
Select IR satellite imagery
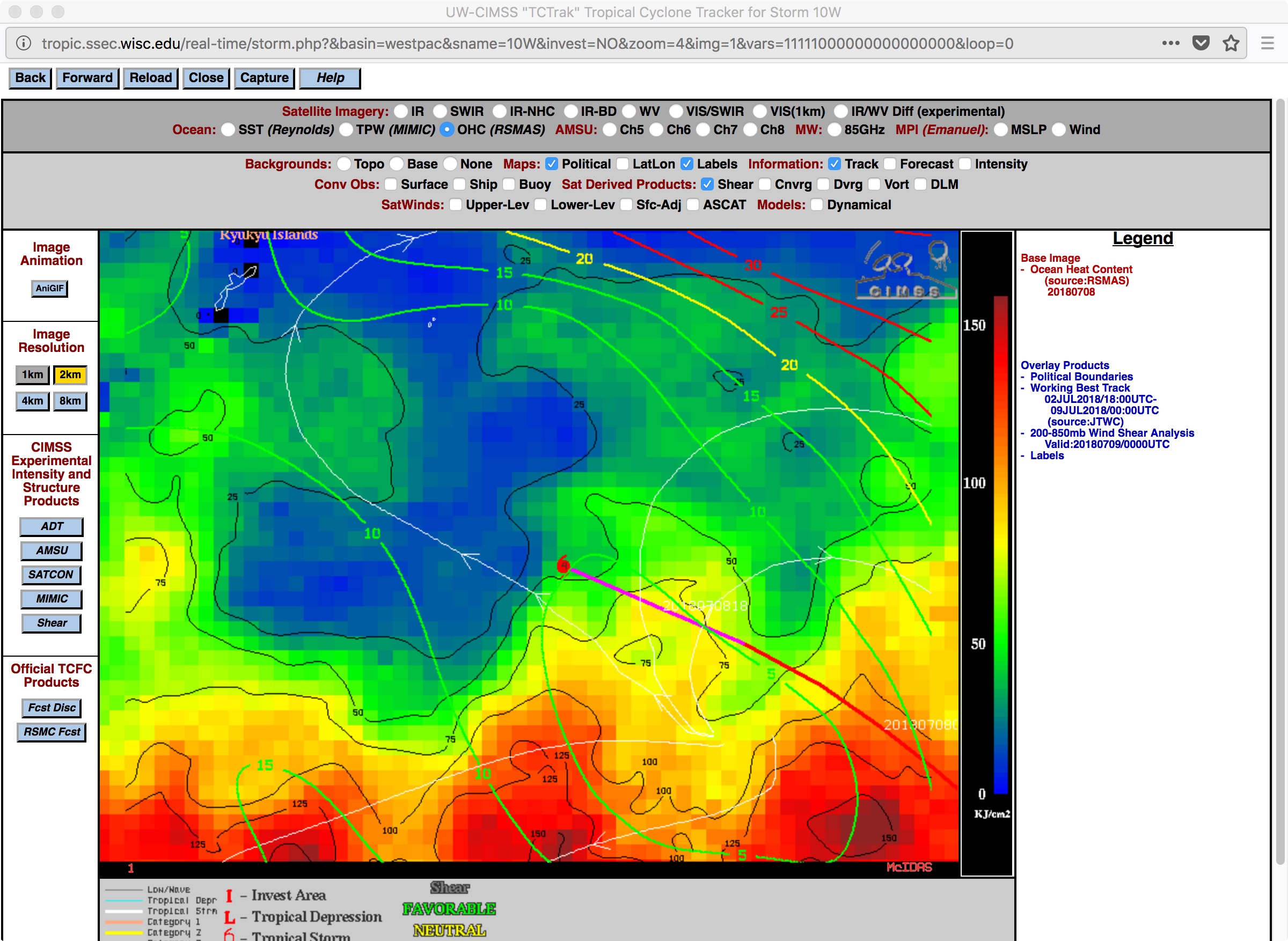click(401, 111)
